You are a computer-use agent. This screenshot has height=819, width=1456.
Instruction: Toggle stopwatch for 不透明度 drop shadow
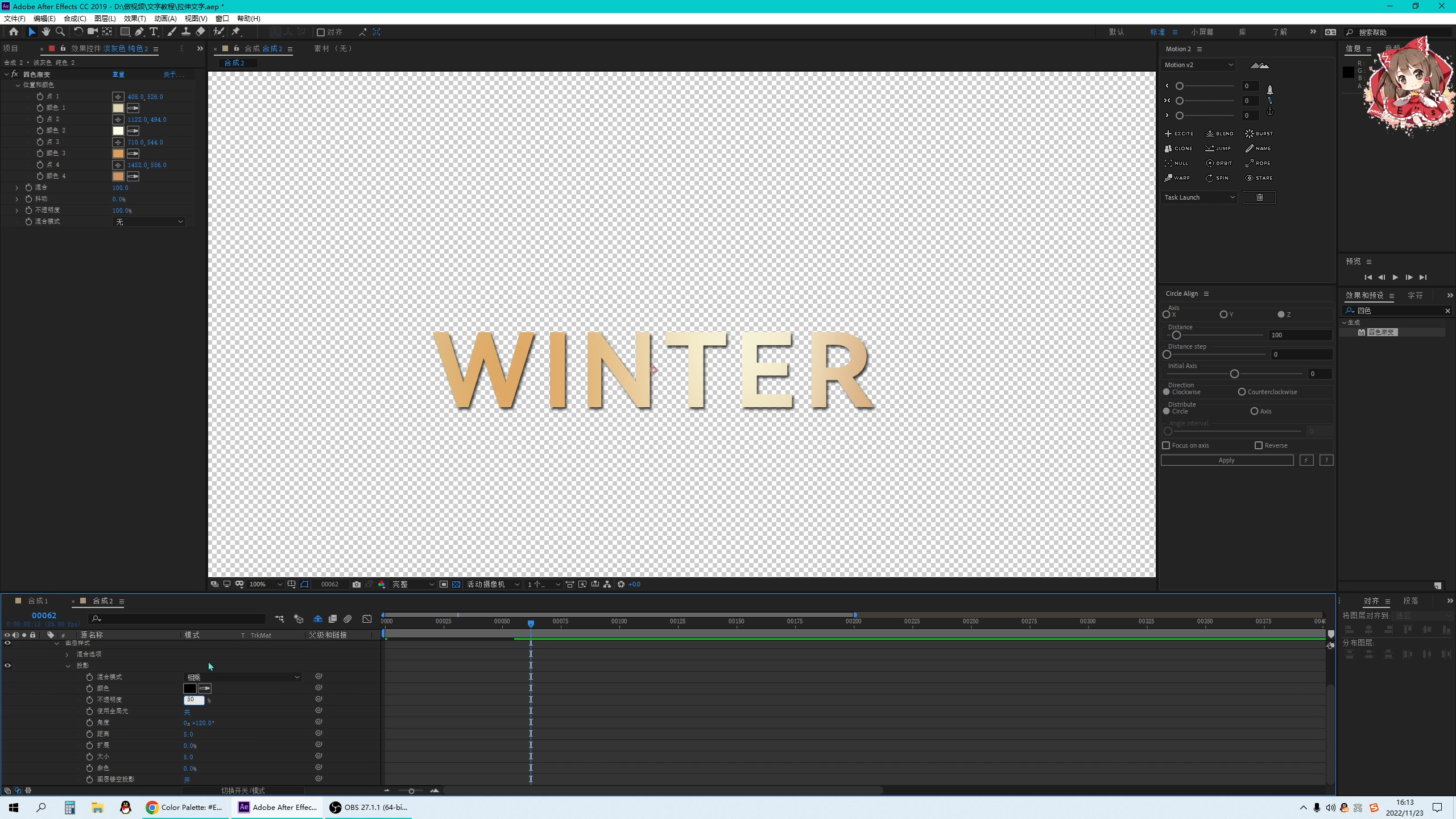[89, 700]
